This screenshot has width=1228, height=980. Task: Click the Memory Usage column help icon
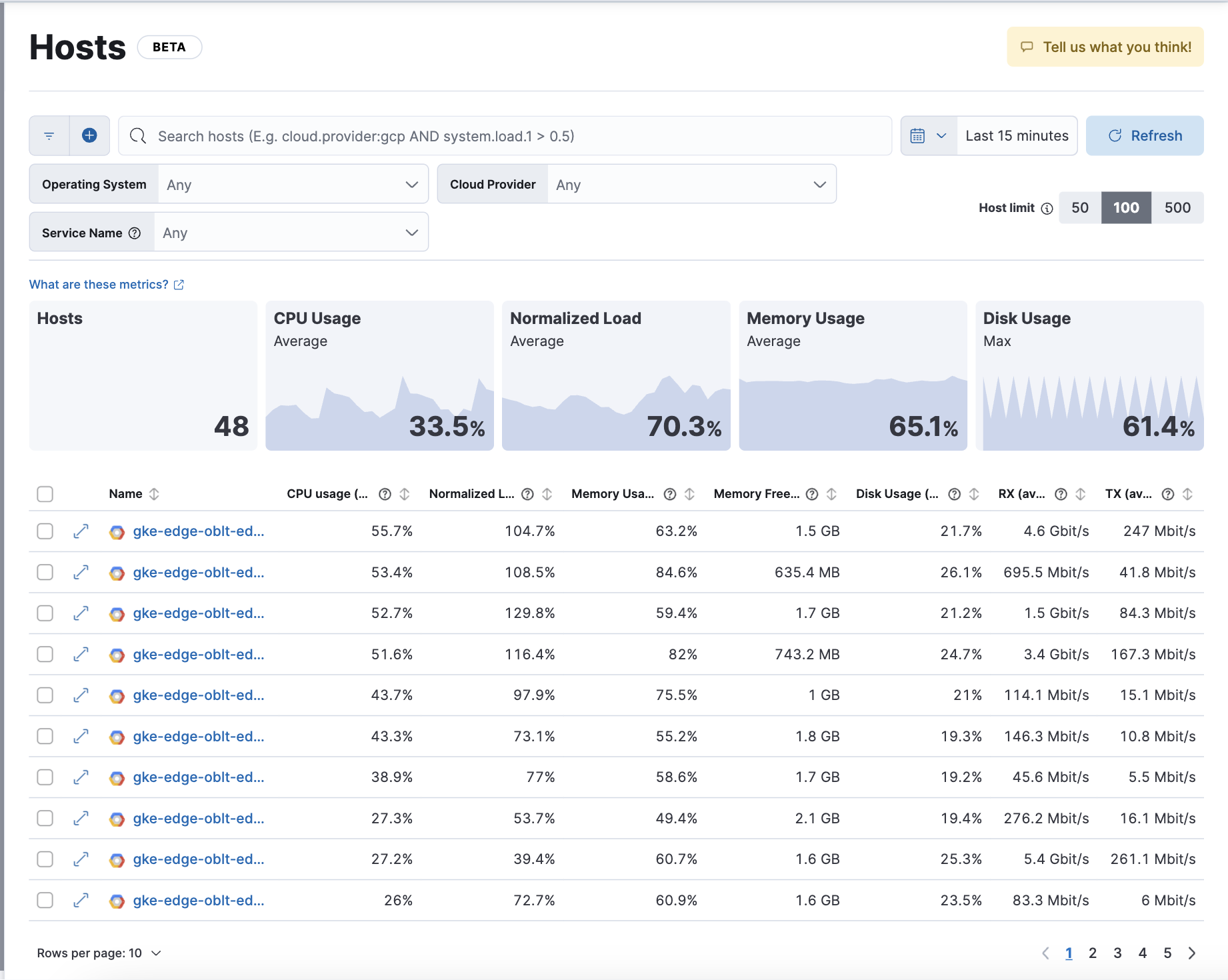coord(670,494)
